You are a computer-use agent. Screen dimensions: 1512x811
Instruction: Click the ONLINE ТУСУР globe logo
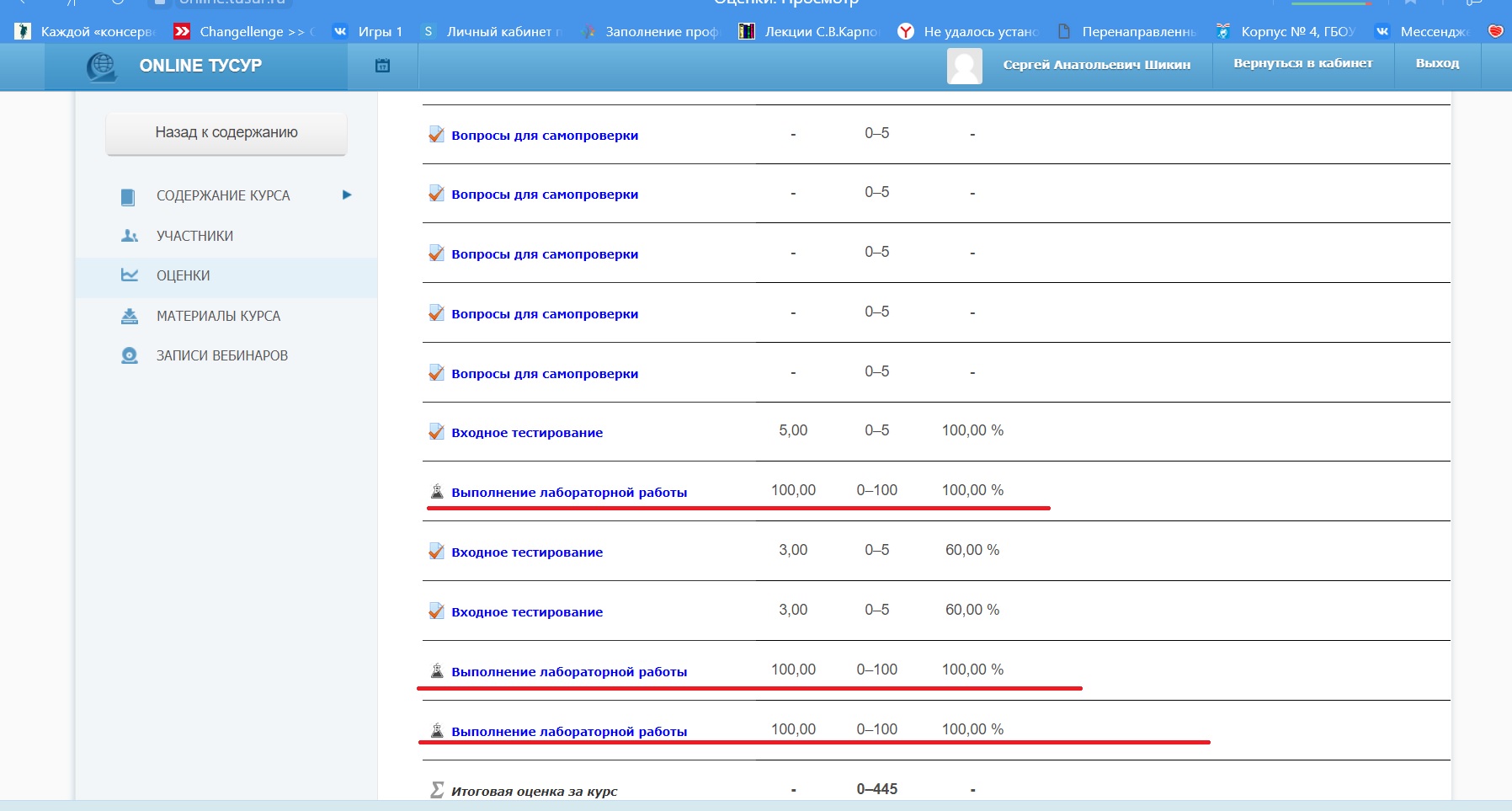[102, 67]
